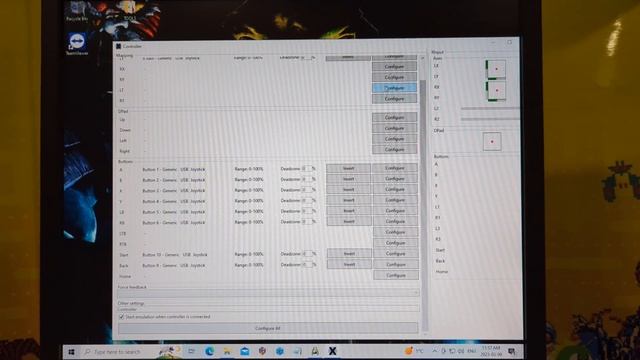Click the taskbar clock and date

tap(491, 351)
